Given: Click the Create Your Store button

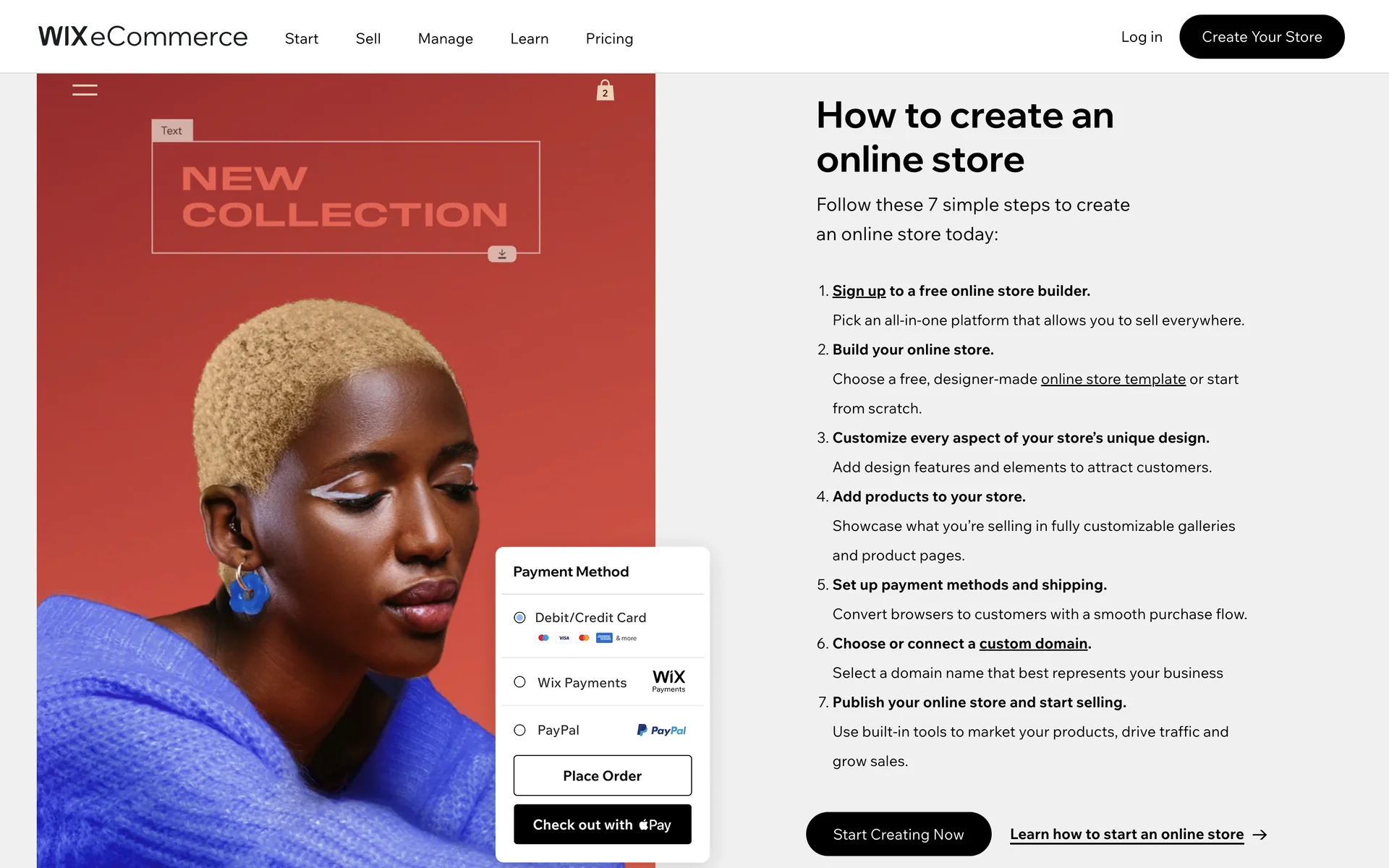Looking at the screenshot, I should coord(1262,37).
